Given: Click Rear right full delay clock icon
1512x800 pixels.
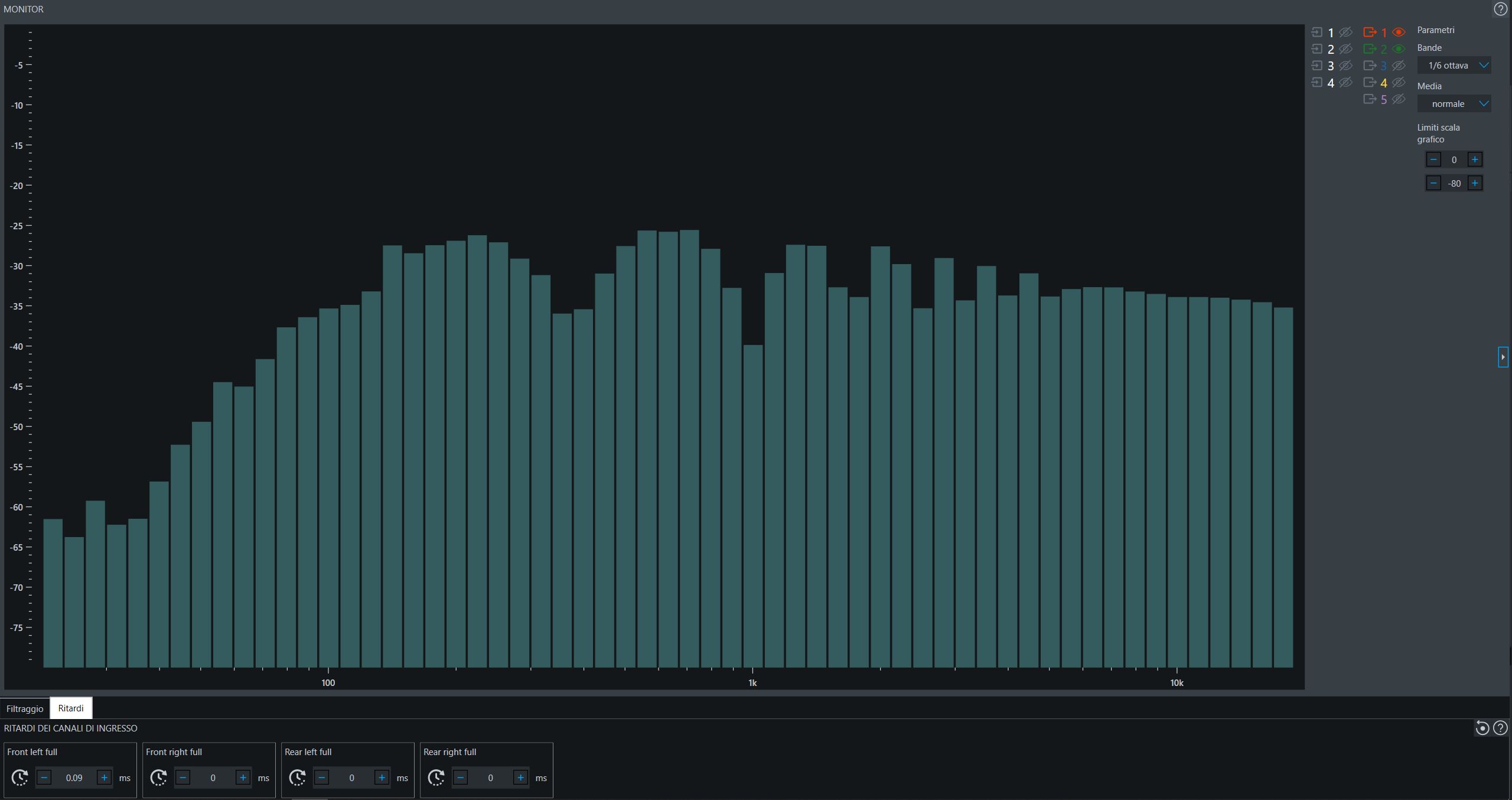Looking at the screenshot, I should tap(436, 778).
